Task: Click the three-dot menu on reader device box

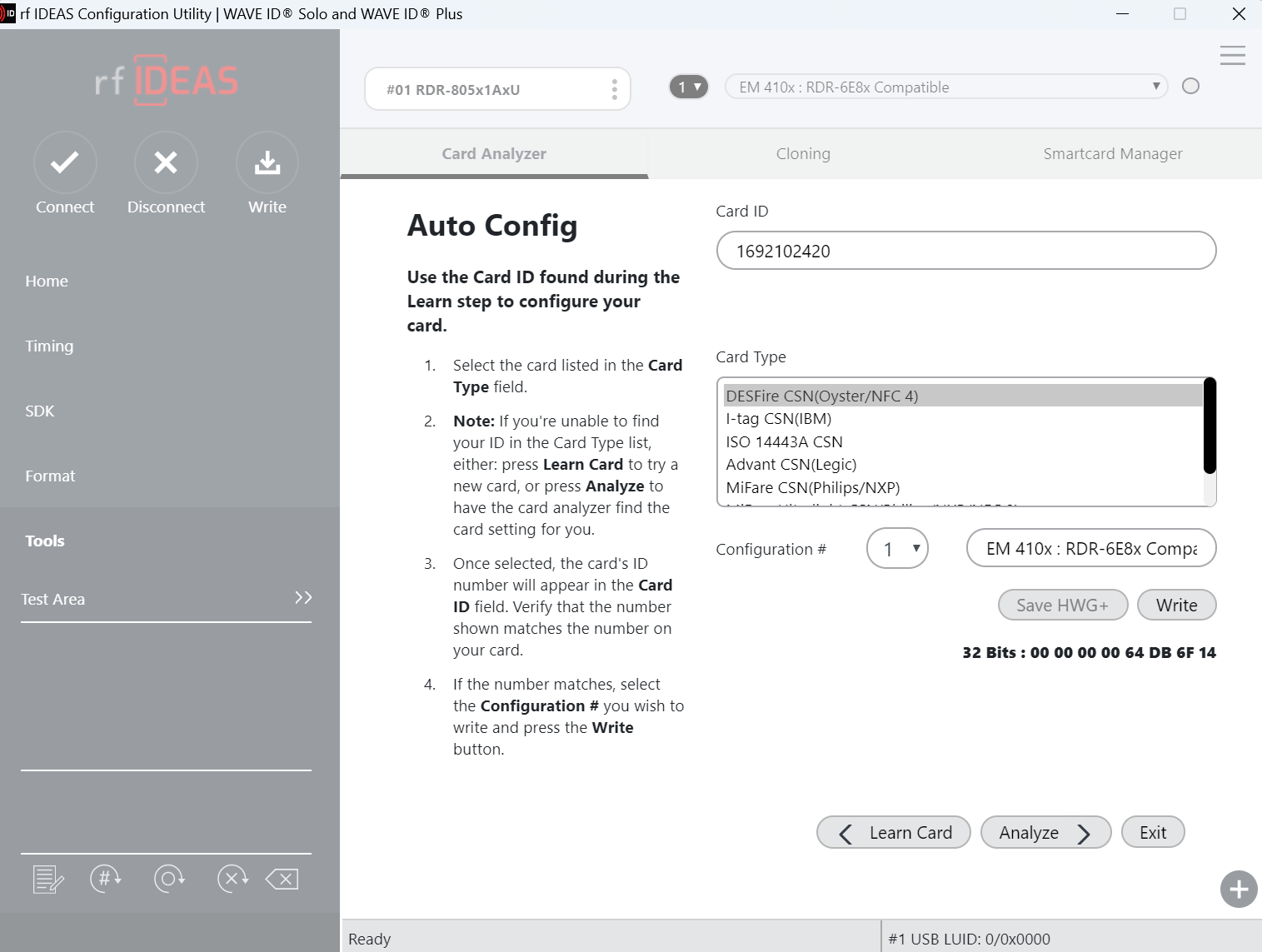Action: [614, 89]
